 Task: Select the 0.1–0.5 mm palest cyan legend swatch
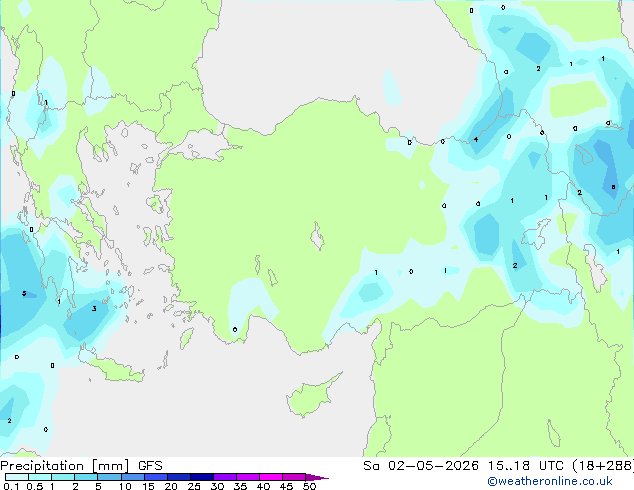click(x=17, y=477)
